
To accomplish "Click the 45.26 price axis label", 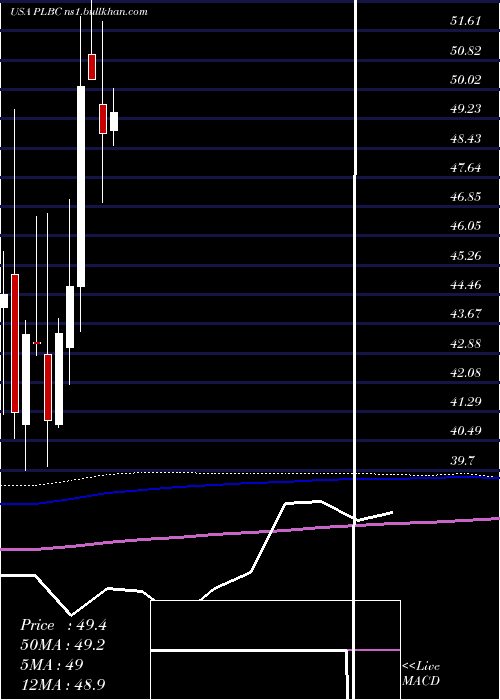I will coord(466,256).
